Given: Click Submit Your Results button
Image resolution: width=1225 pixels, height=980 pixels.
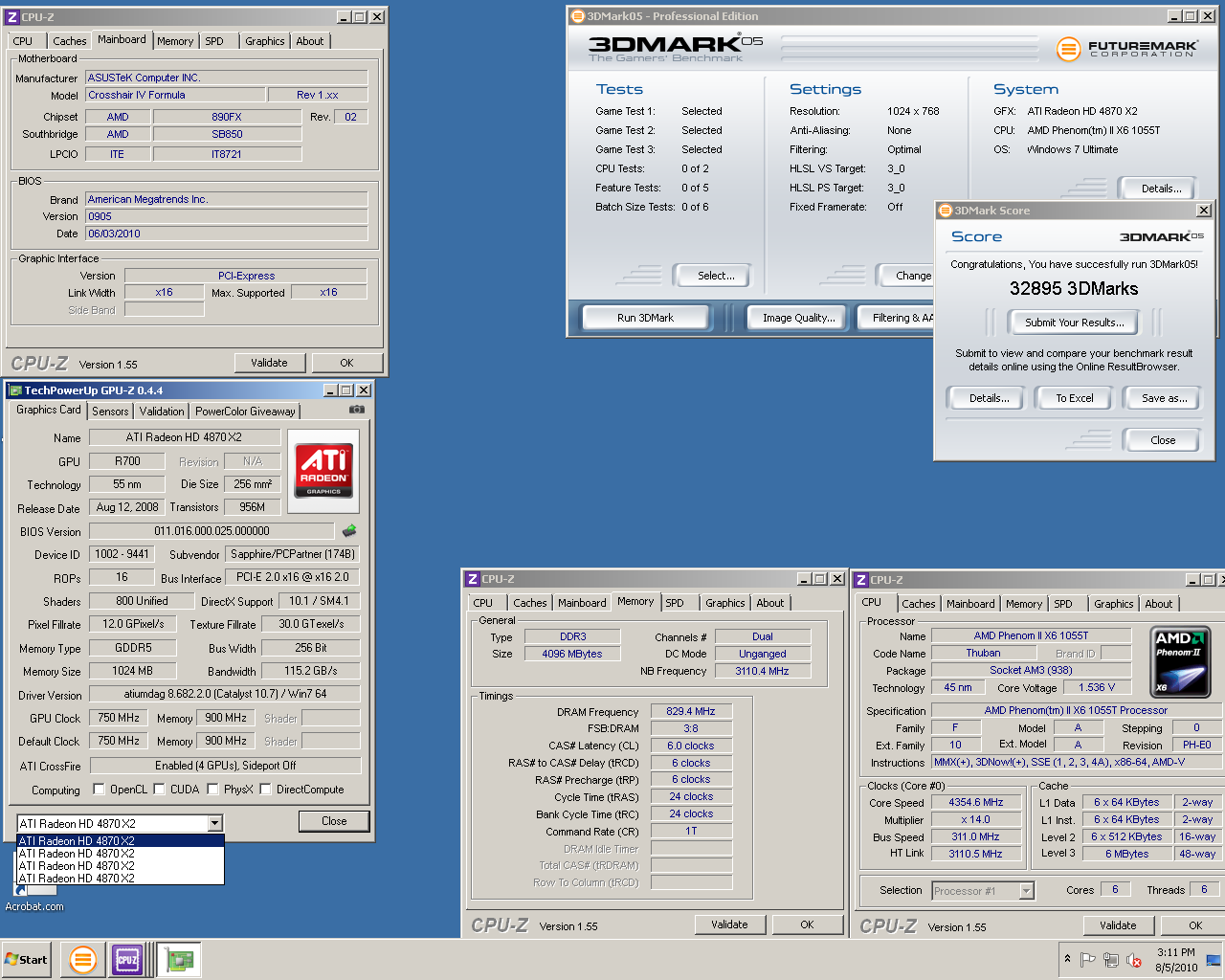Looking at the screenshot, I should click(x=1074, y=323).
